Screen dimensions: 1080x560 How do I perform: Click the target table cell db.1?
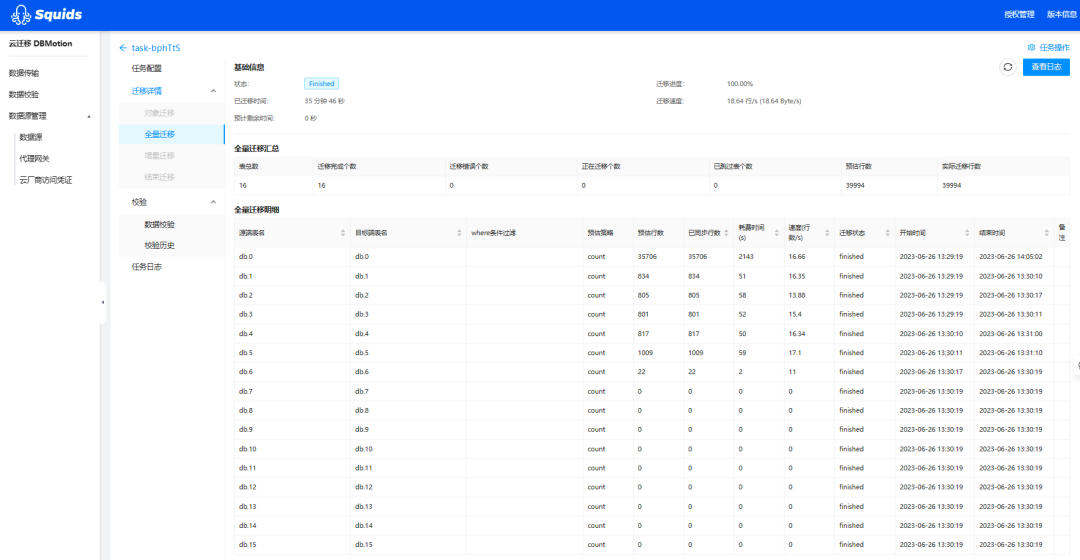(x=362, y=276)
